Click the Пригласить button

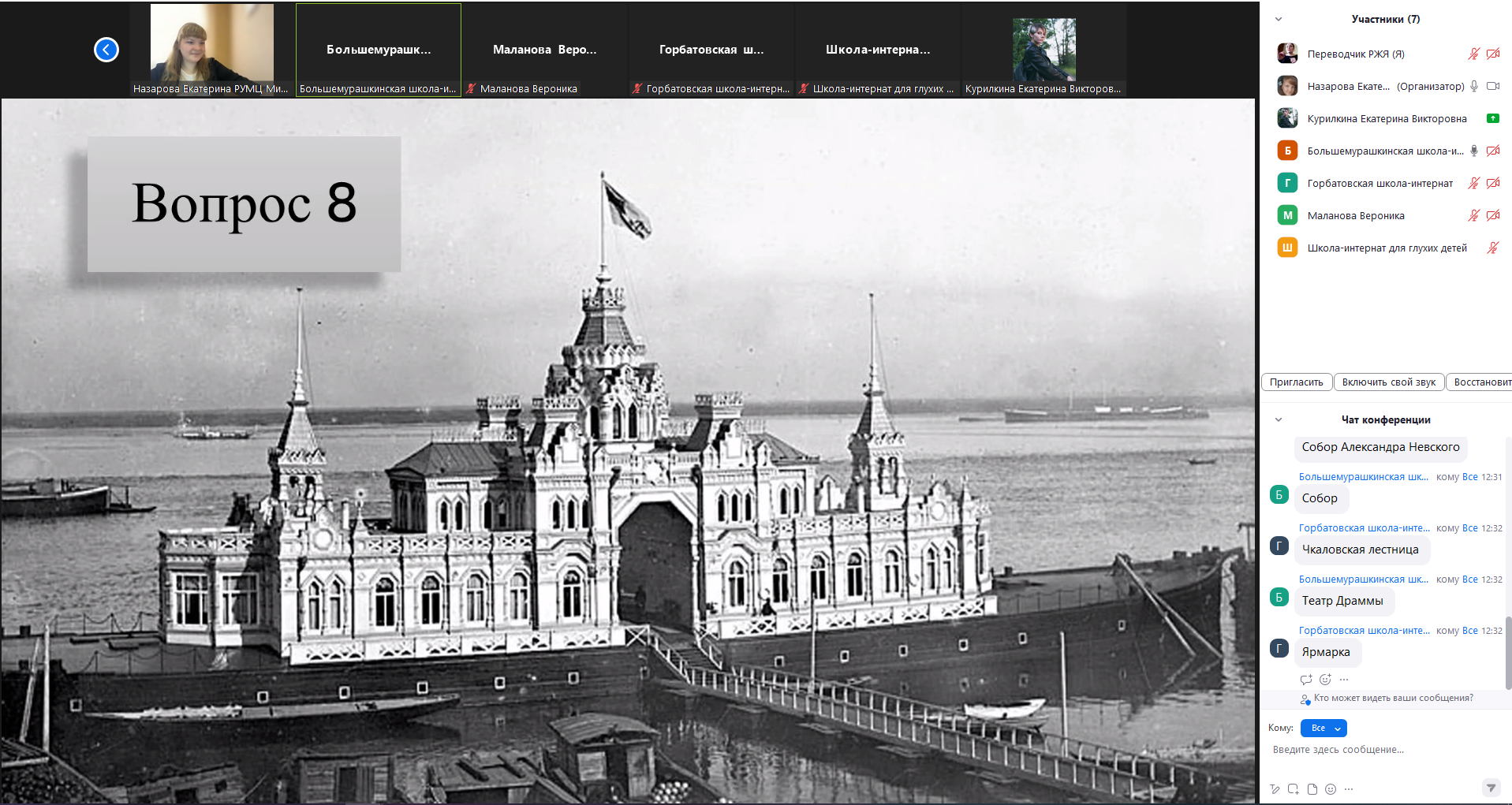click(x=1296, y=382)
